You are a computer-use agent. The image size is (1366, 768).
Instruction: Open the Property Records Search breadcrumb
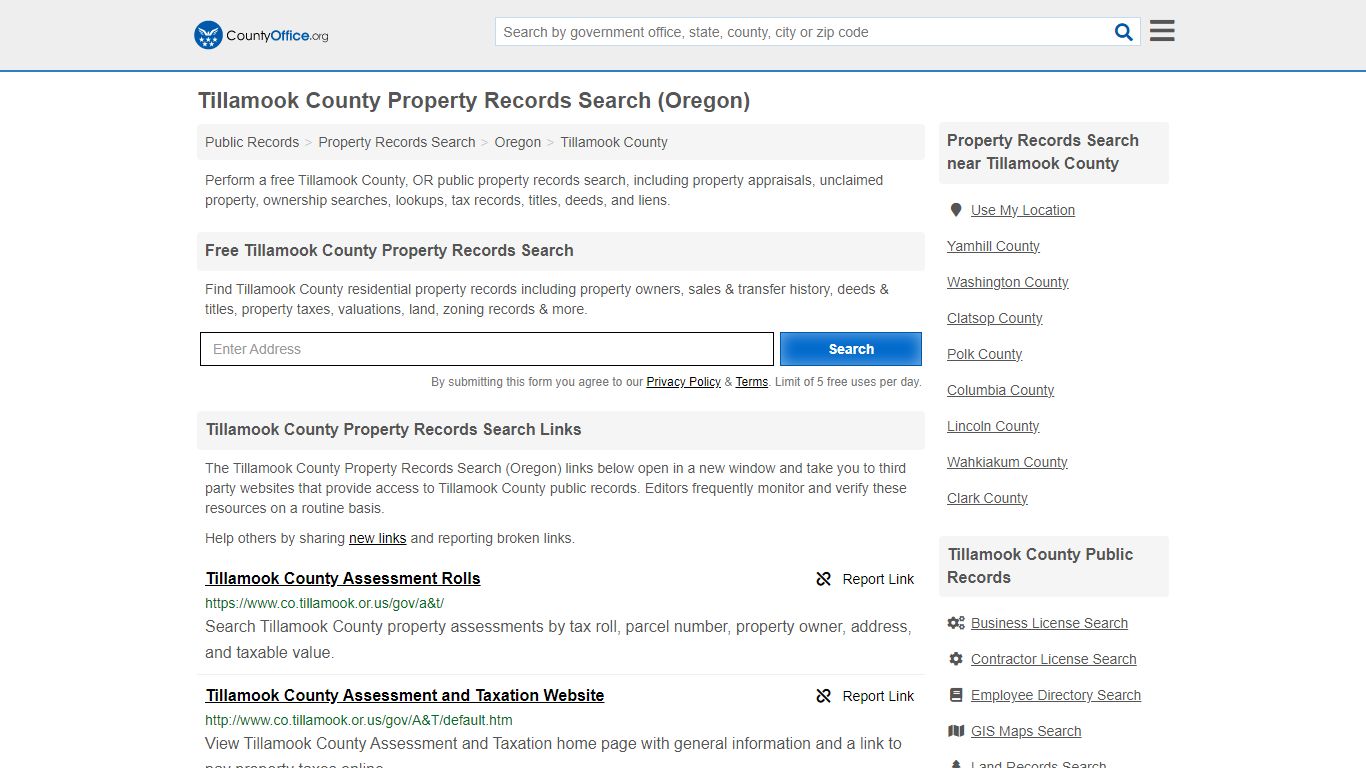(397, 142)
